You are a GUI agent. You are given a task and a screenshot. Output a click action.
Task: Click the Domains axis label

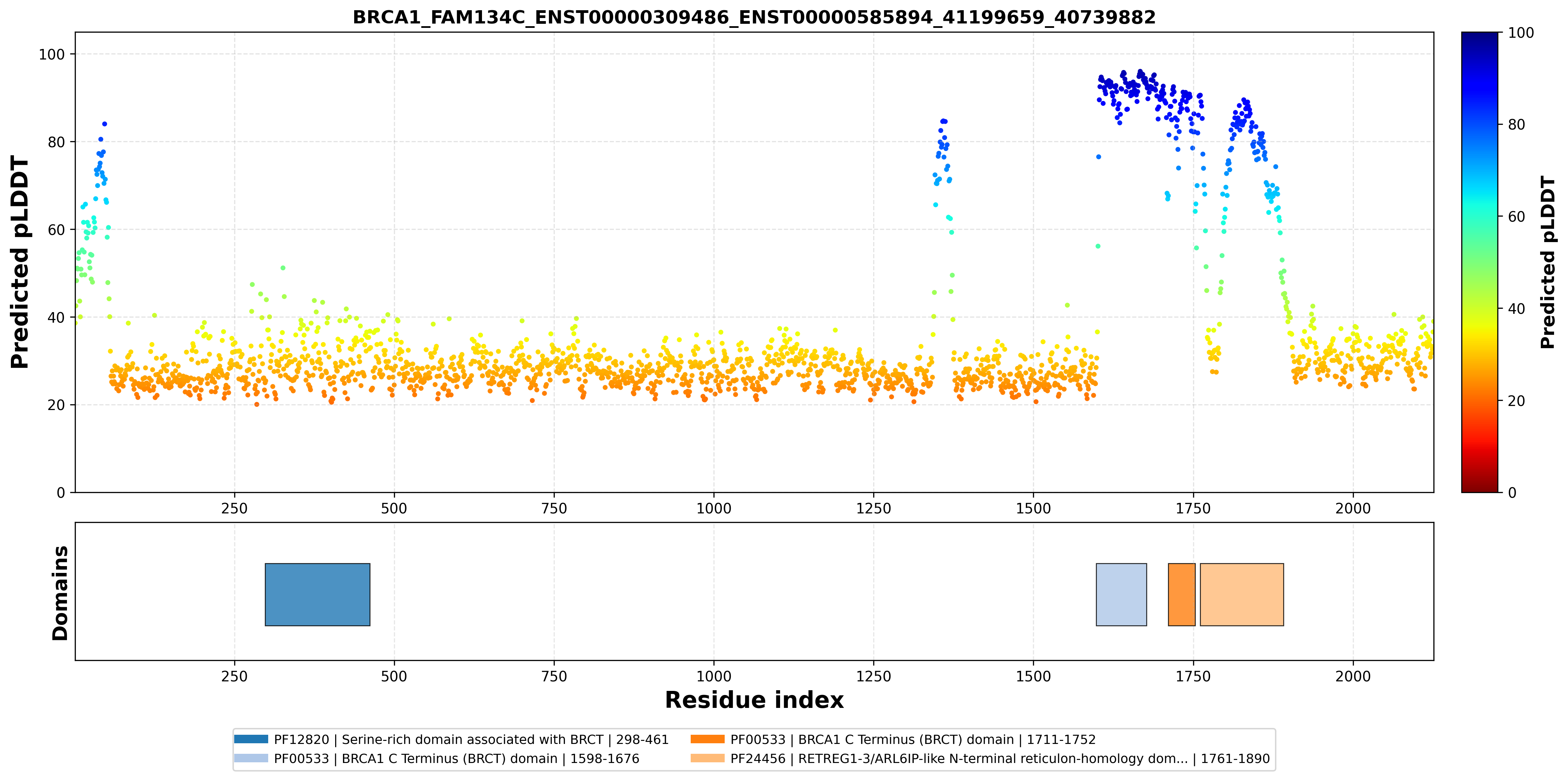(59, 593)
